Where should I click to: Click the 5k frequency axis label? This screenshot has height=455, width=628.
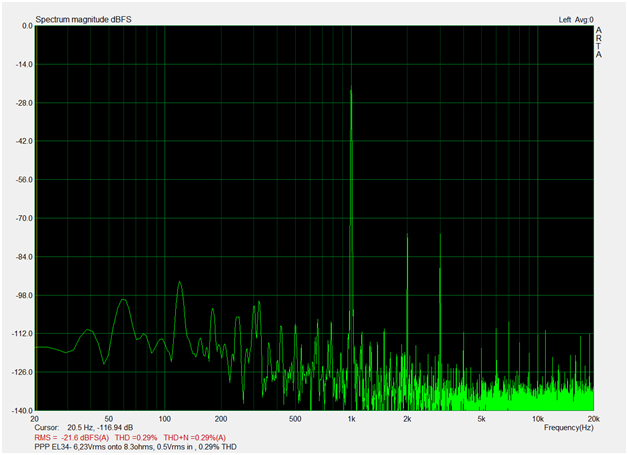click(x=482, y=419)
